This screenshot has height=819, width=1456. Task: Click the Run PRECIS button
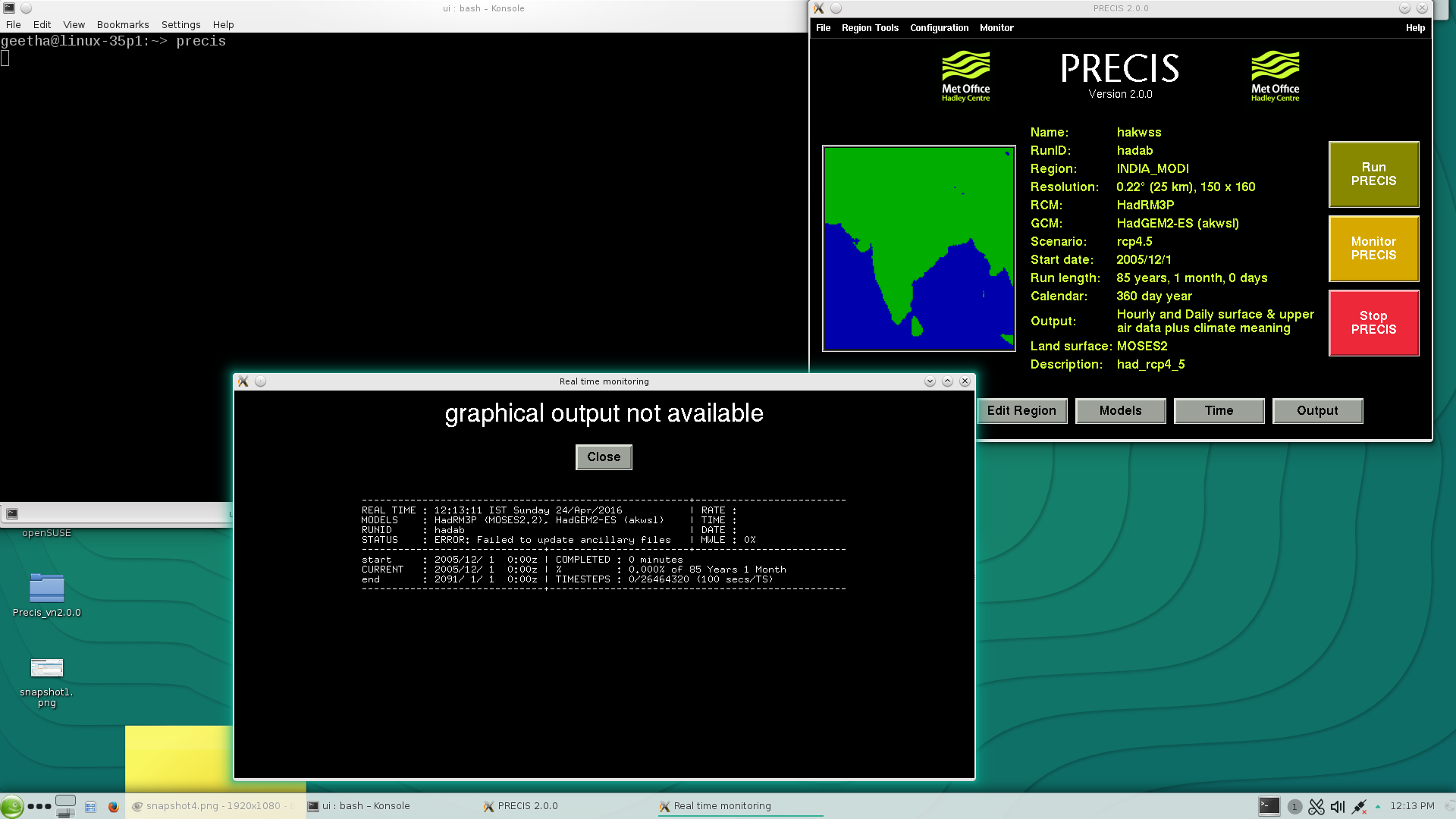1373,174
